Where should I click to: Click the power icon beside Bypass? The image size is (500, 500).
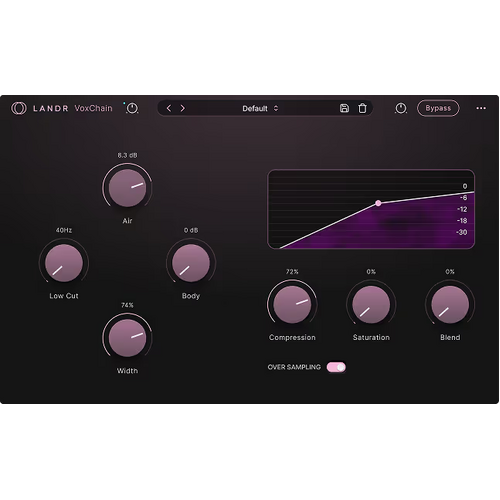401,108
